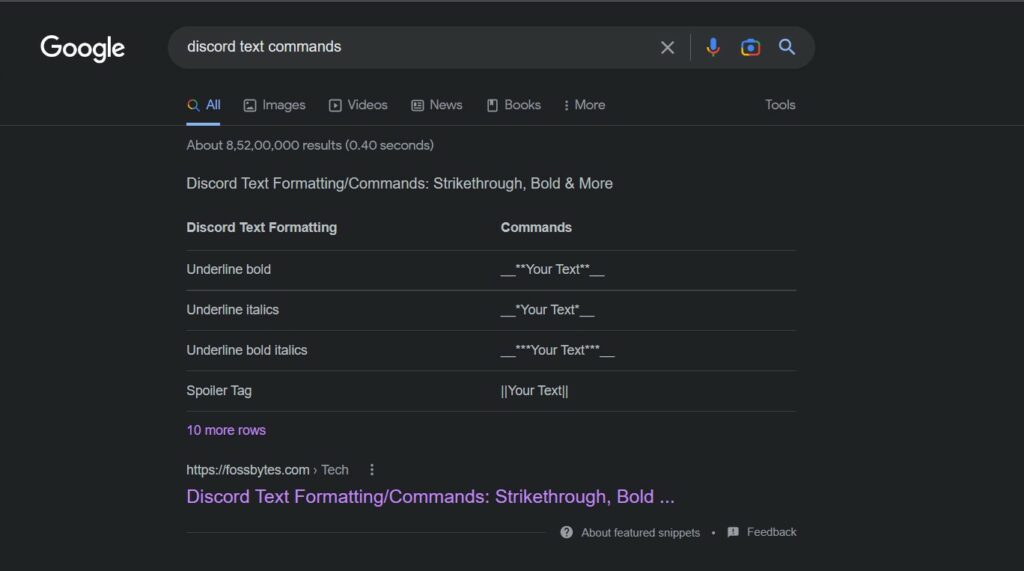Open the Discord Text Formatting/Commands result link
This screenshot has height=571, width=1024.
[x=430, y=497]
